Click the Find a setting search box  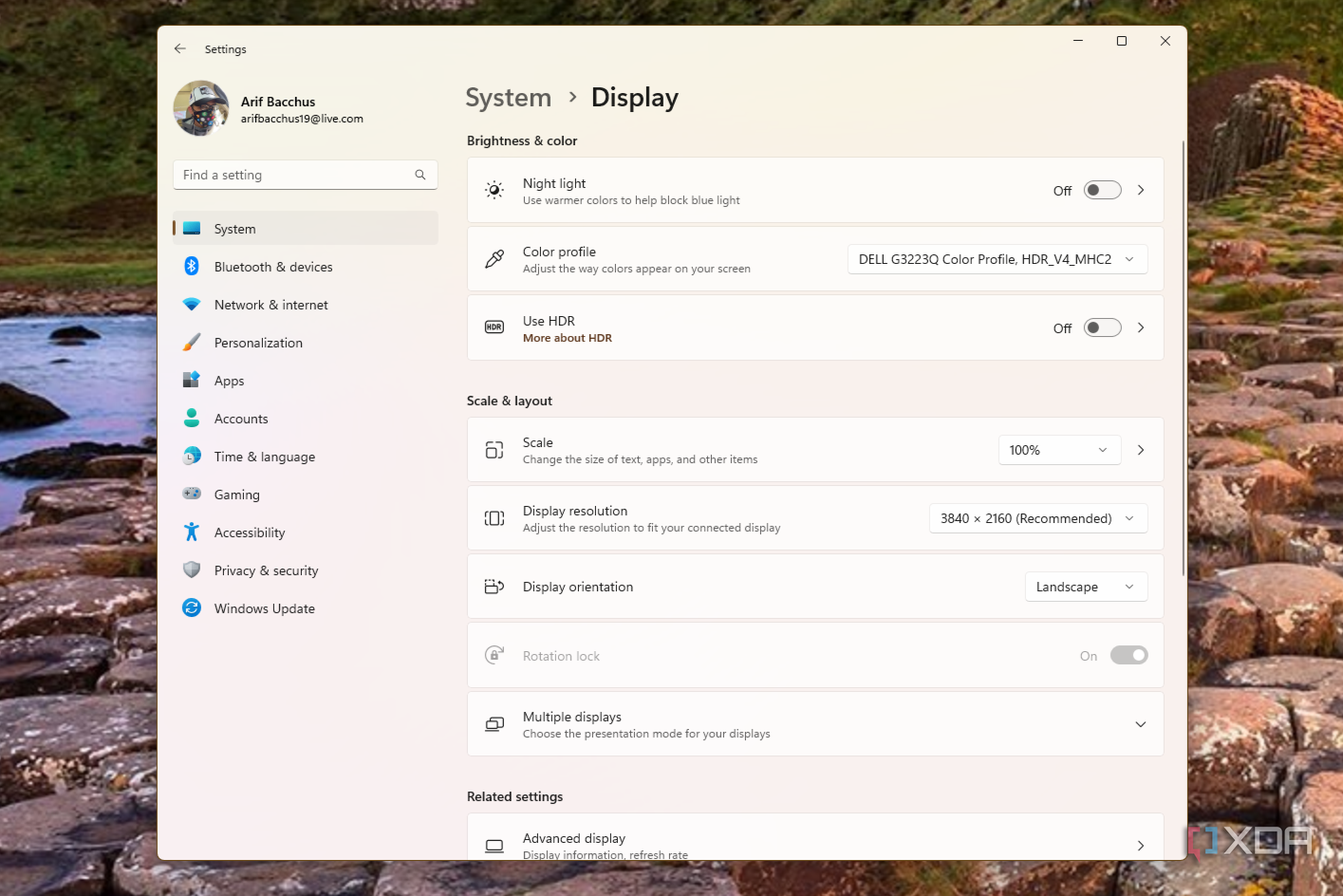tap(304, 175)
